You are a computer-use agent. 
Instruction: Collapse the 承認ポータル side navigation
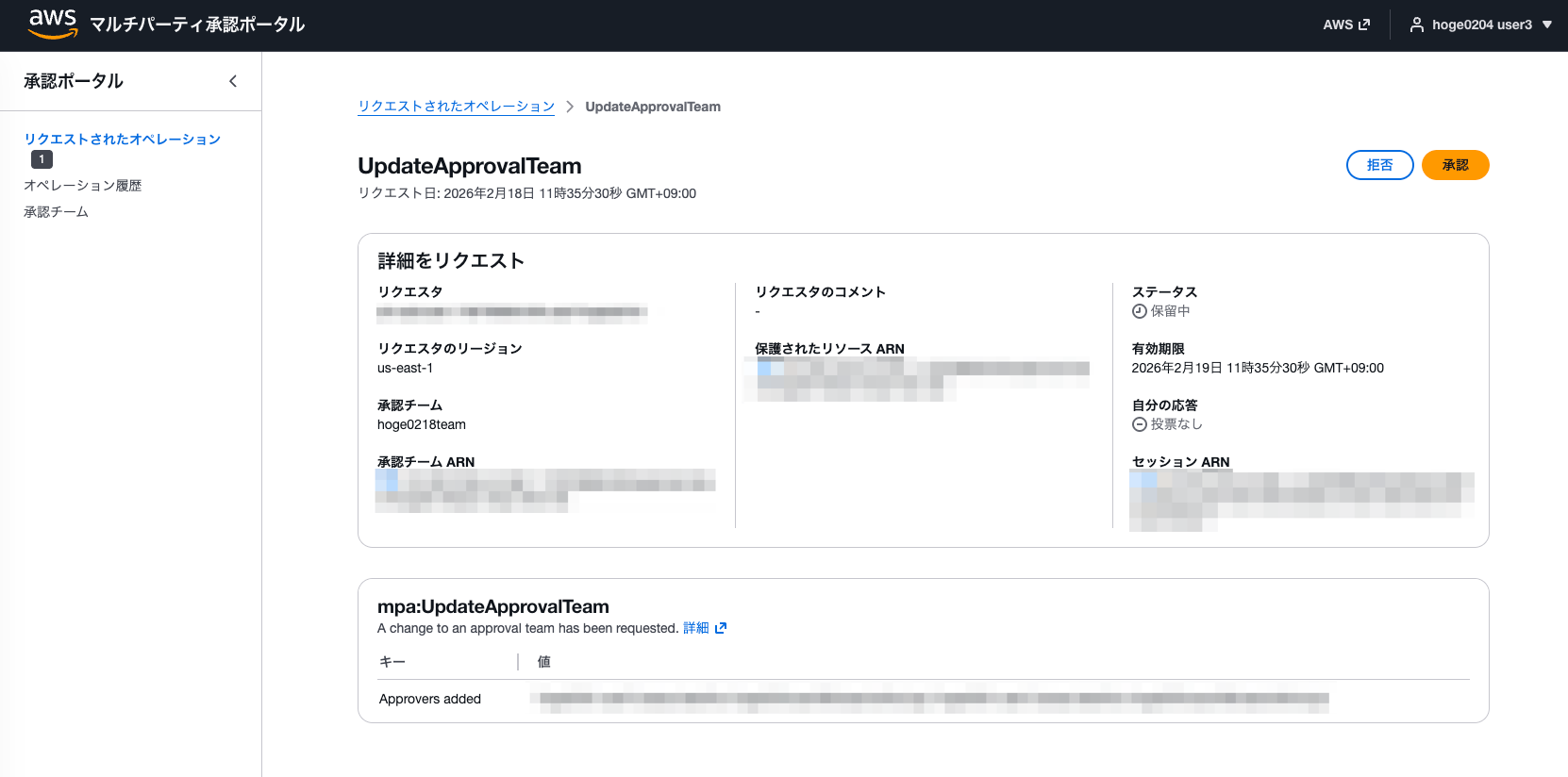coord(233,81)
